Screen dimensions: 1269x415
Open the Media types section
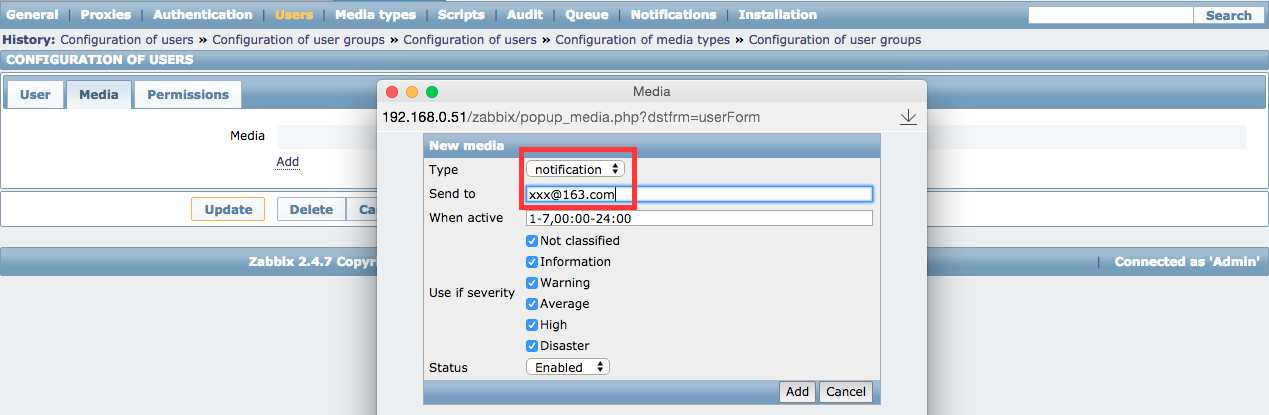(x=375, y=15)
